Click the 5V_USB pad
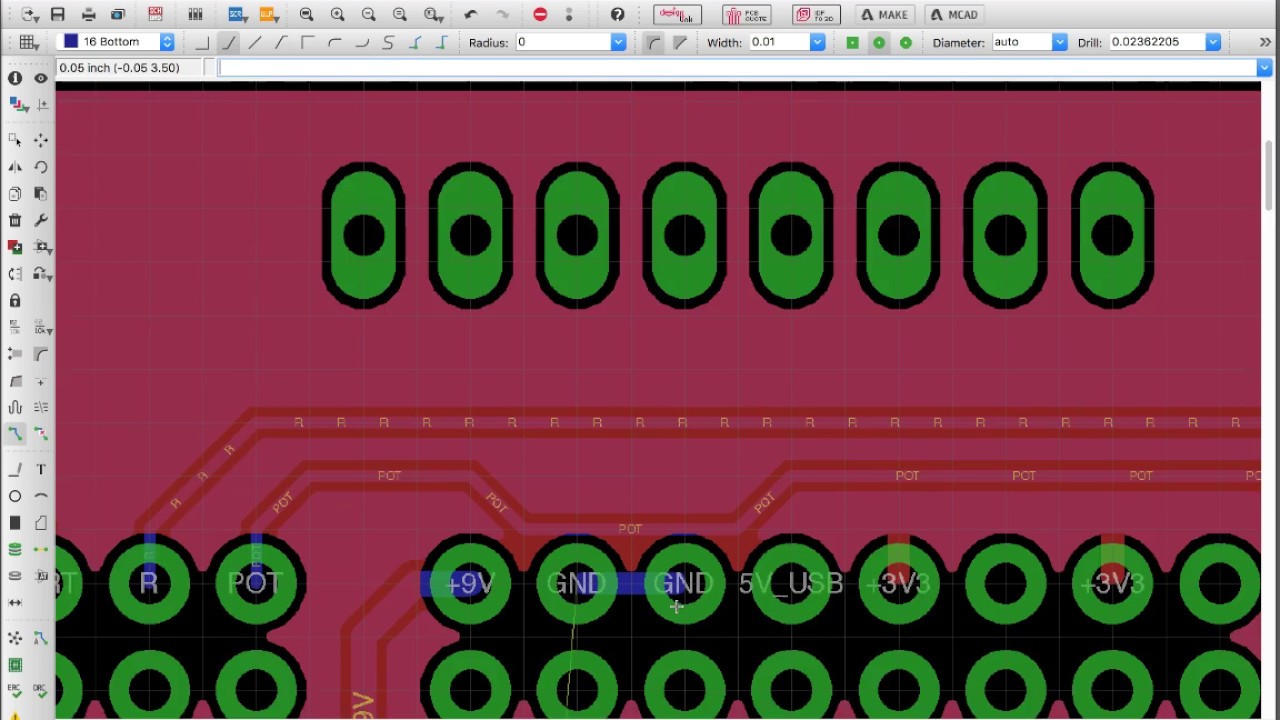This screenshot has width=1280, height=720. tap(791, 583)
